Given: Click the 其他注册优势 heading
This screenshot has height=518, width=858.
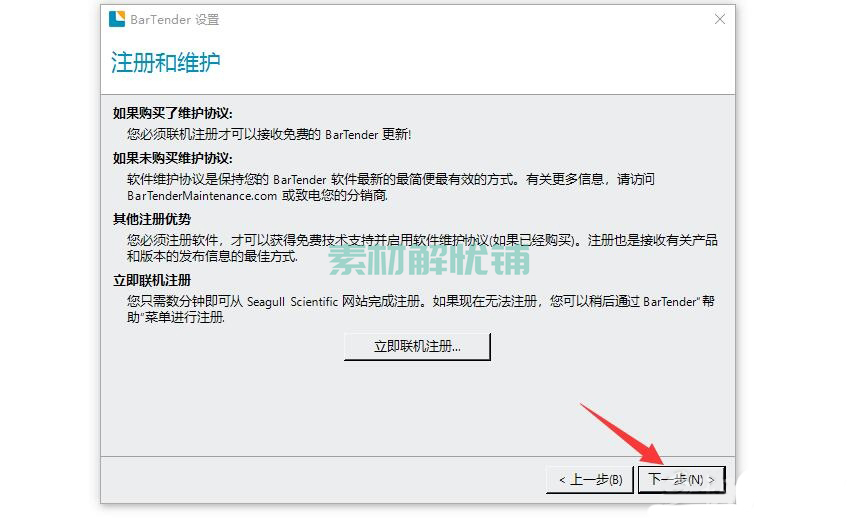Looking at the screenshot, I should pyautogui.click(x=152, y=219).
